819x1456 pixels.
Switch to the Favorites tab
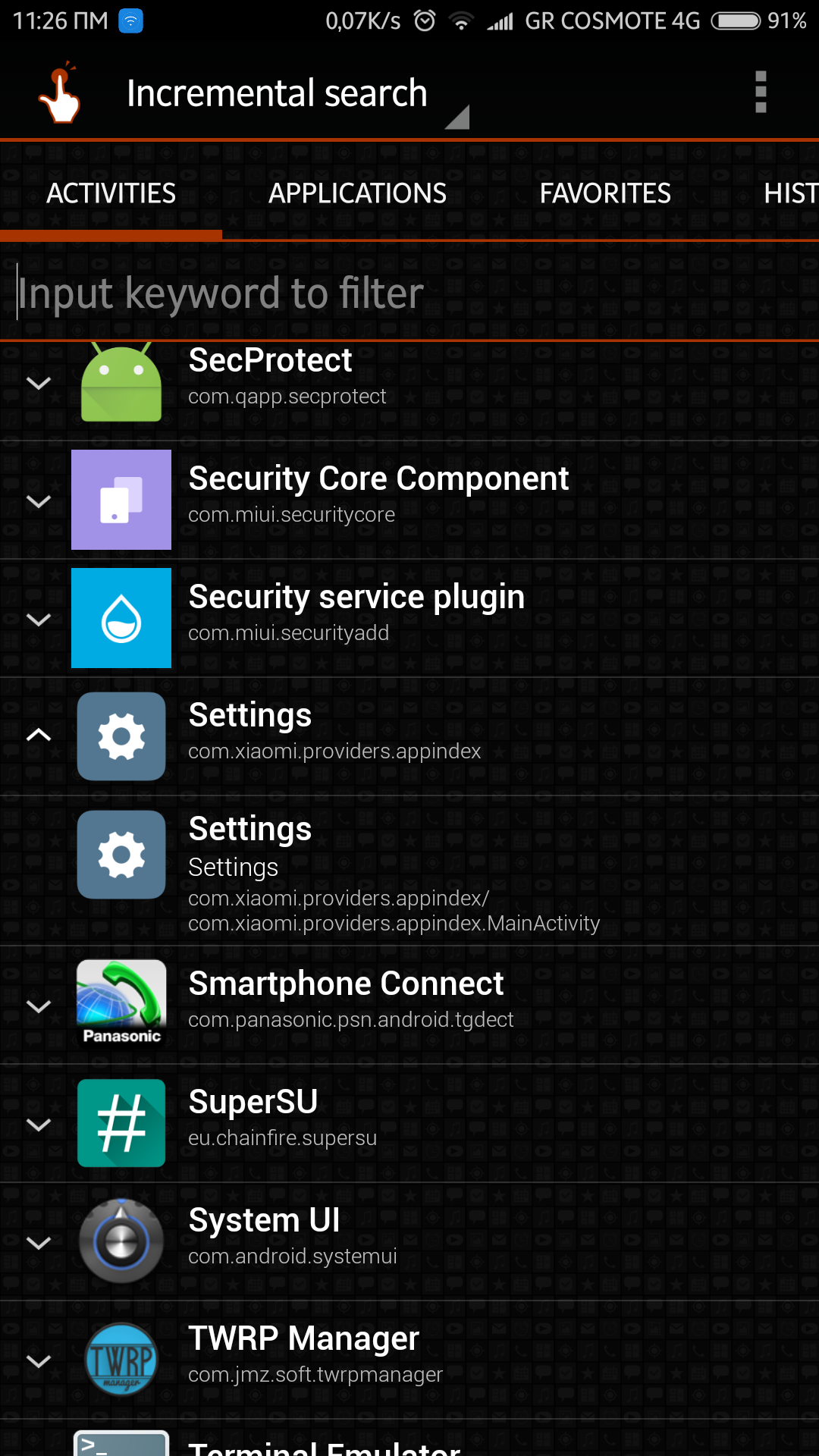(x=604, y=193)
